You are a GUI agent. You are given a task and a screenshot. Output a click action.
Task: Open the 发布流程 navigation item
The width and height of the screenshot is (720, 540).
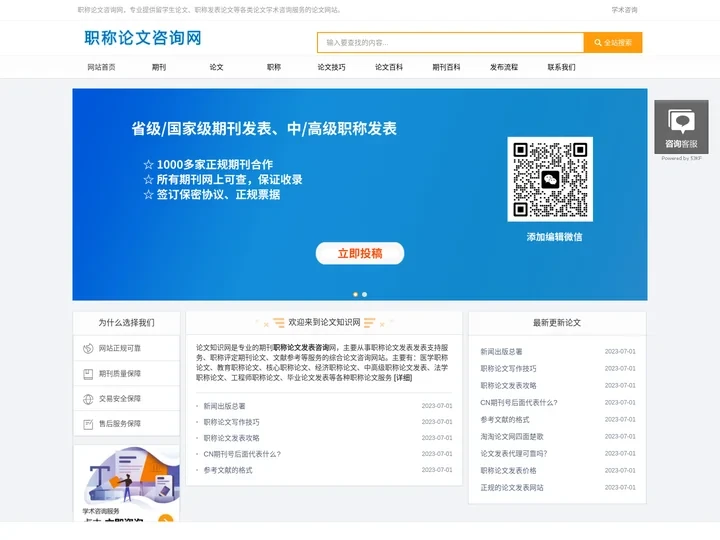point(504,67)
